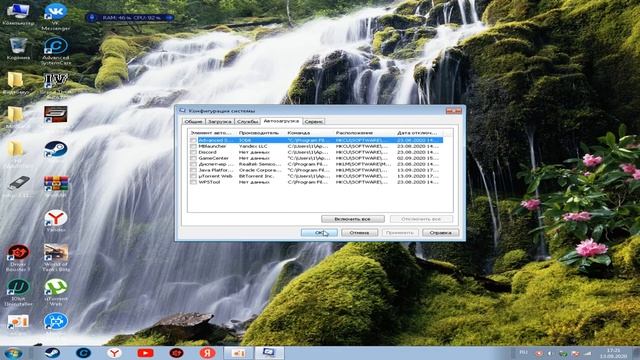Launch Yandex browser desktop shortcut
640x360 pixels.
[x=56, y=221]
